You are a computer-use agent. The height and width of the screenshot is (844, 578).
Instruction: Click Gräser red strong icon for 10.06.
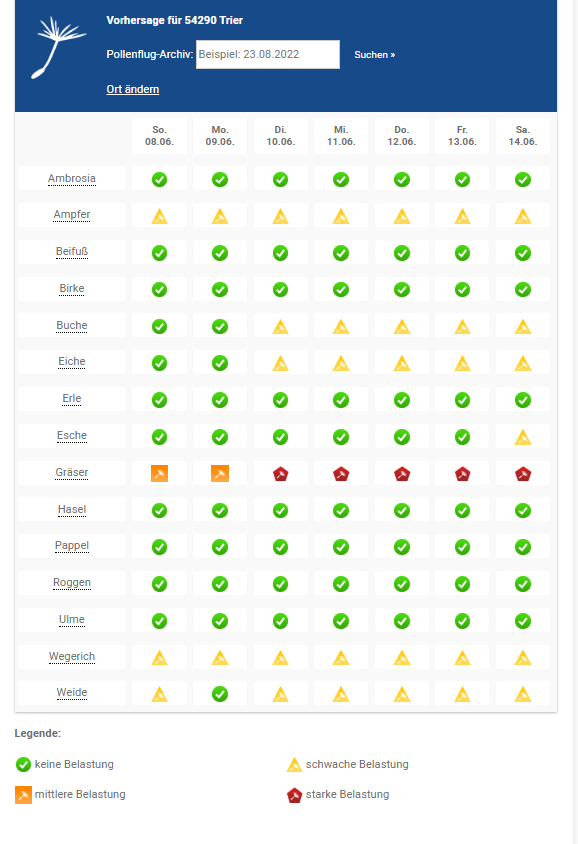click(x=280, y=474)
